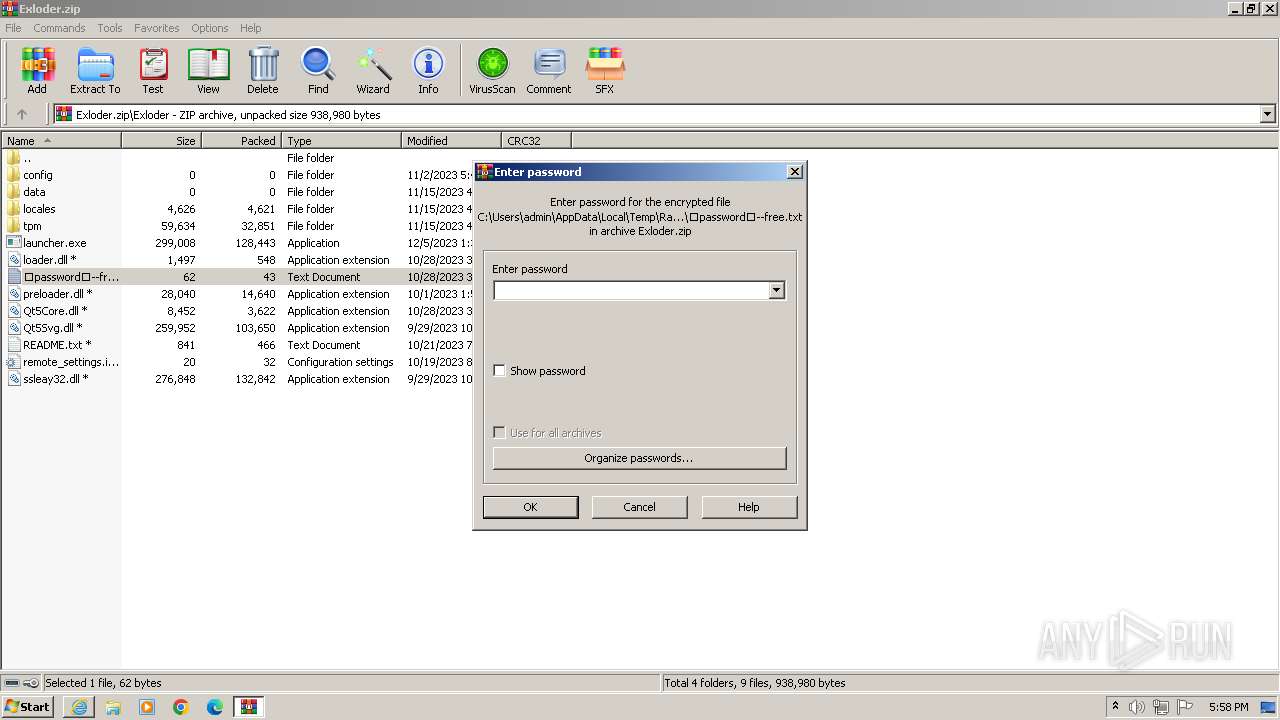Expand the address bar path dropdown
Image resolution: width=1280 pixels, height=720 pixels.
point(1267,114)
